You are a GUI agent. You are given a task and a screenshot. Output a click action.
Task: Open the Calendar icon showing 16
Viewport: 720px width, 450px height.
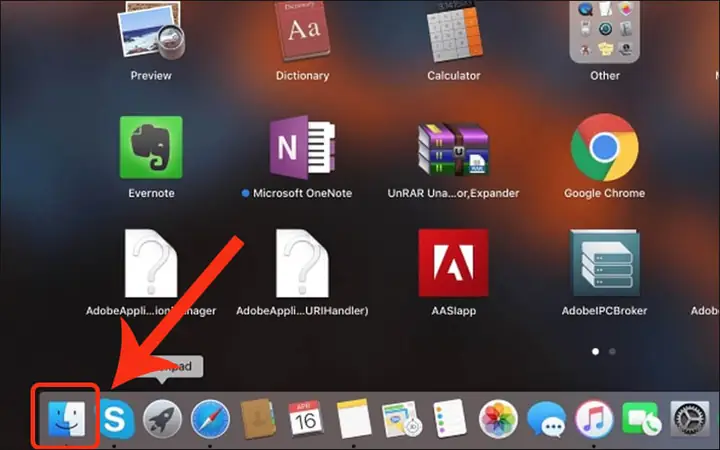tap(305, 419)
